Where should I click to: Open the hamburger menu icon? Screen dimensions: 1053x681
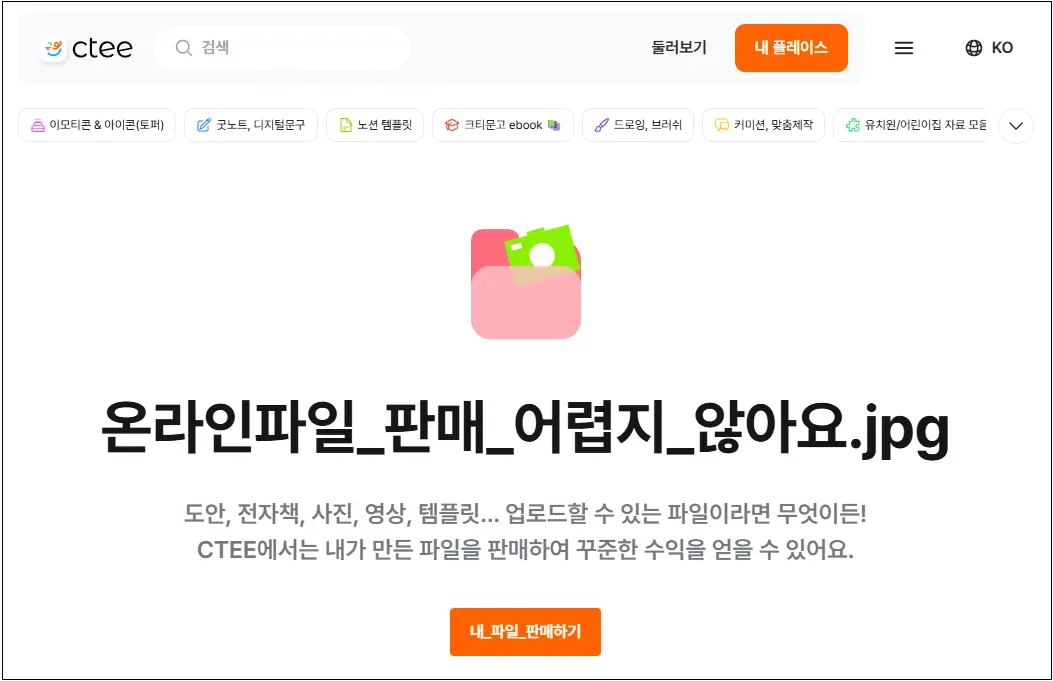point(904,48)
